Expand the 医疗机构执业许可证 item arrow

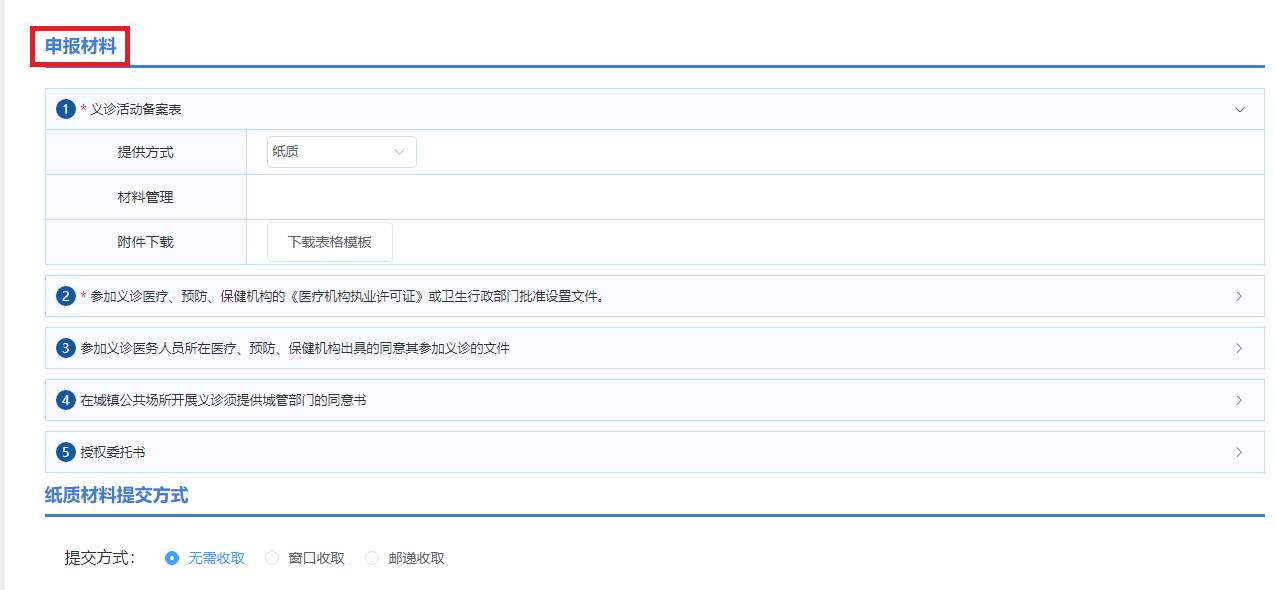coord(1239,296)
